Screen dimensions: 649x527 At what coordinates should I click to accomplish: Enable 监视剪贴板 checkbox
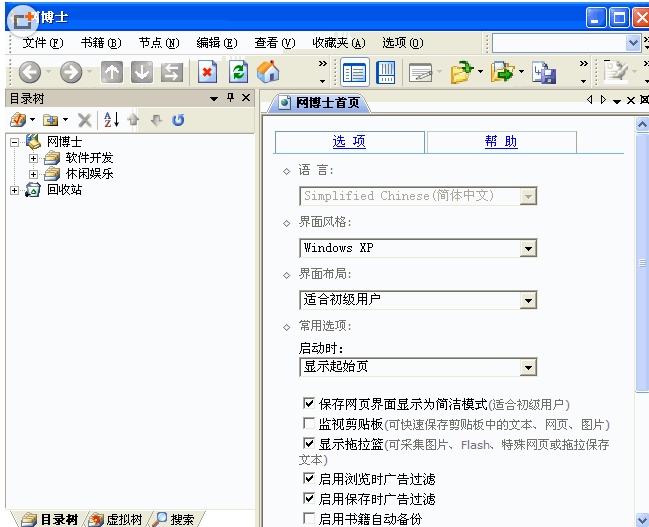coord(309,423)
